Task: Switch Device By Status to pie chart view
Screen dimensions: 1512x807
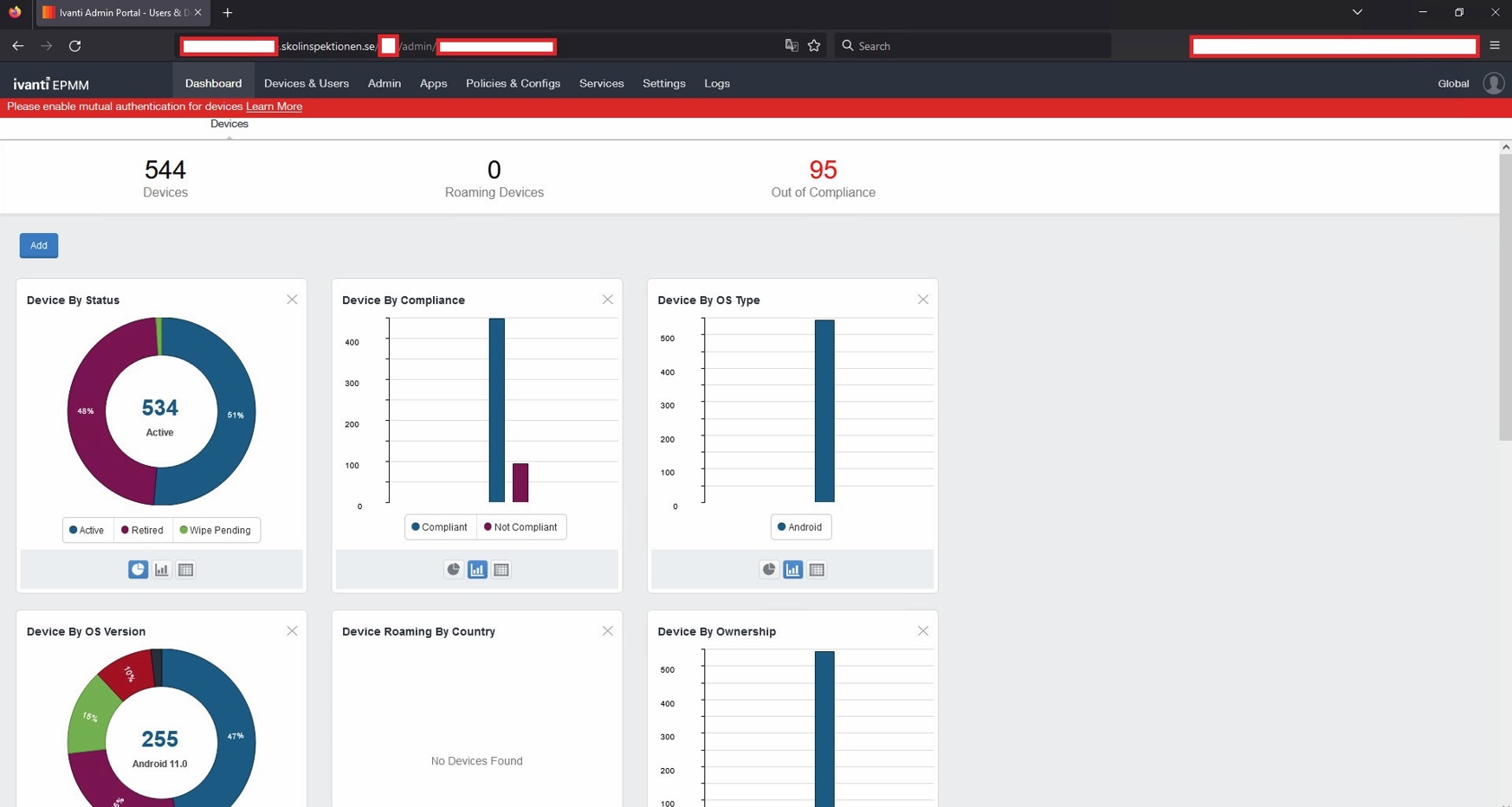Action: [138, 570]
